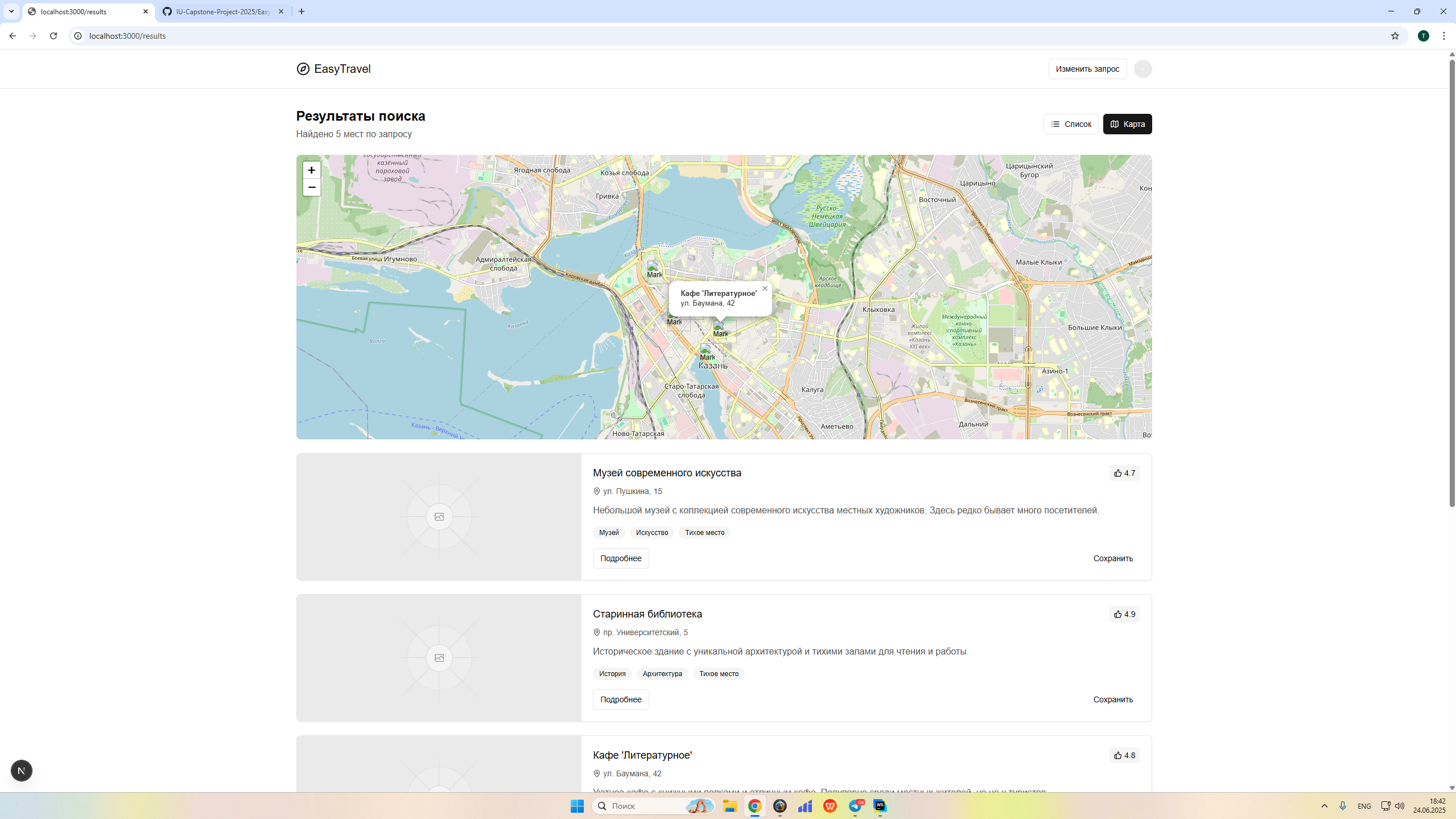Screen dimensions: 1456x819
Task: Open the user avatar circle in header
Action: (x=1142, y=69)
